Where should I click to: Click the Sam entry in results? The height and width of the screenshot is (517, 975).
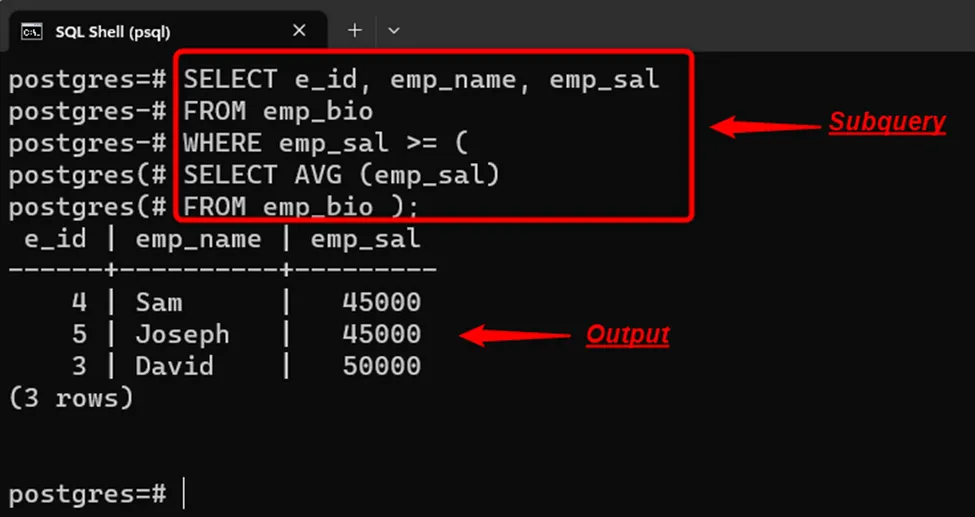pos(159,302)
